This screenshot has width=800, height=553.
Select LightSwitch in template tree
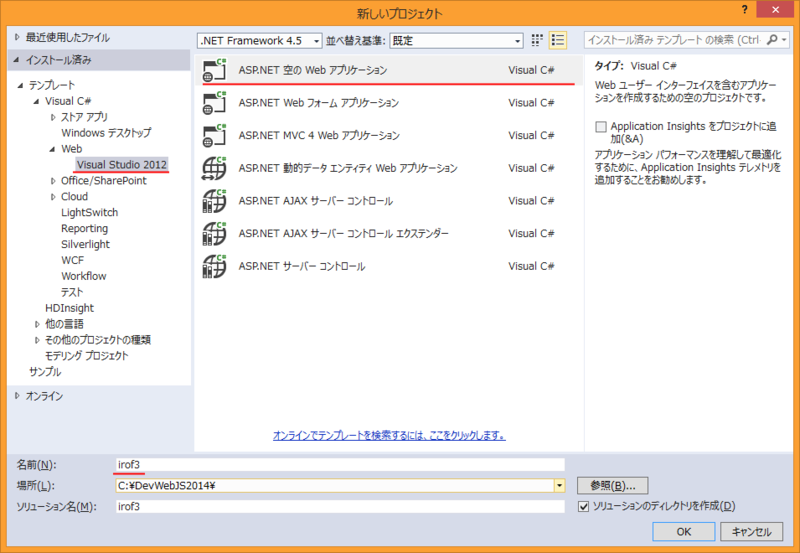point(89,212)
